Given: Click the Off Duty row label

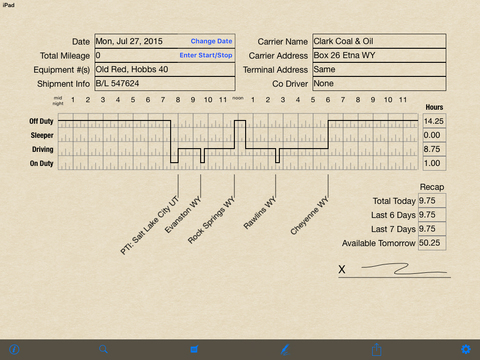Looking at the screenshot, I should (x=41, y=121).
